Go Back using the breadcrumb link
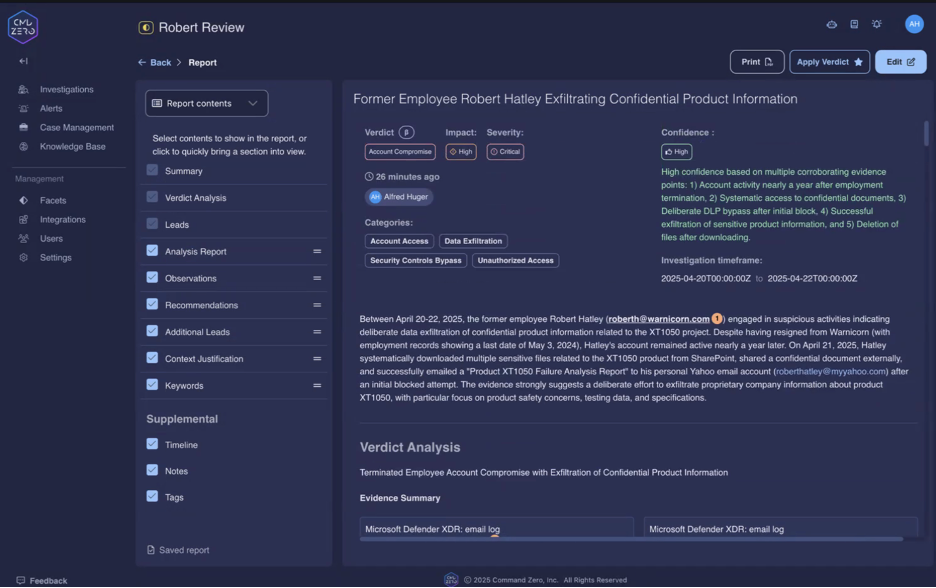 [x=155, y=62]
